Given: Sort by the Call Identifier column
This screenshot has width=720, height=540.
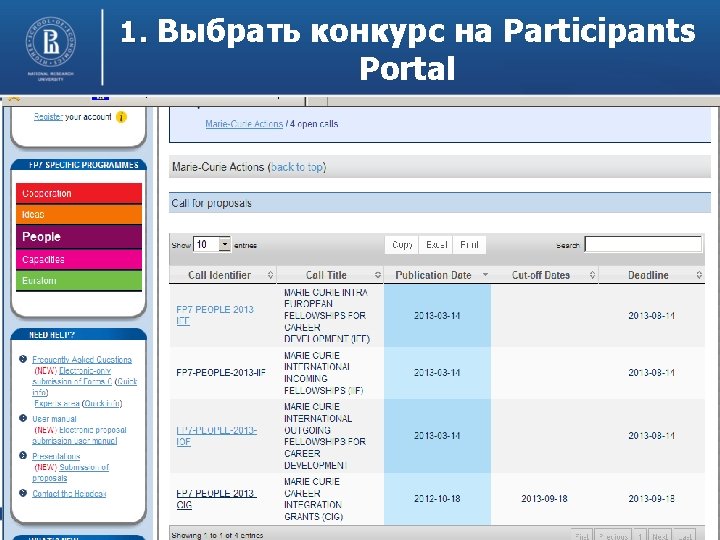Looking at the screenshot, I should click(x=223, y=275).
